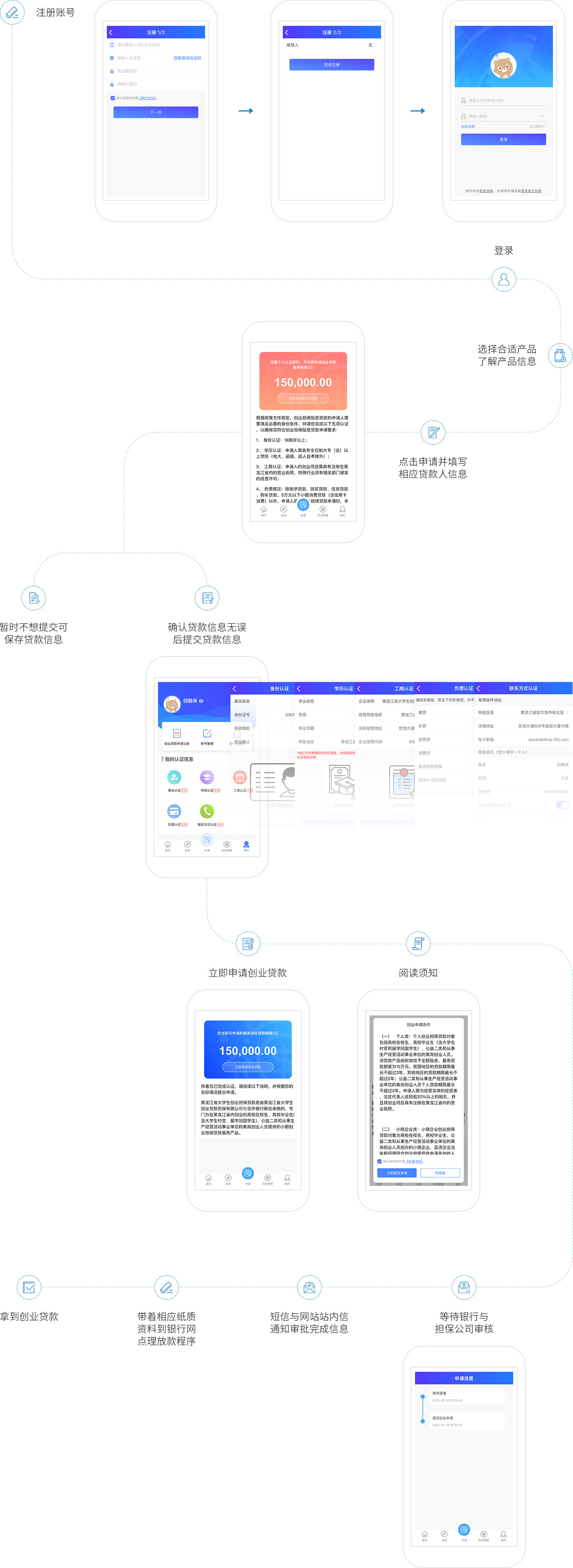573x1568 pixels.
Task: Toggle the 用户协议 agreement checkbox on register
Action: click(x=113, y=98)
